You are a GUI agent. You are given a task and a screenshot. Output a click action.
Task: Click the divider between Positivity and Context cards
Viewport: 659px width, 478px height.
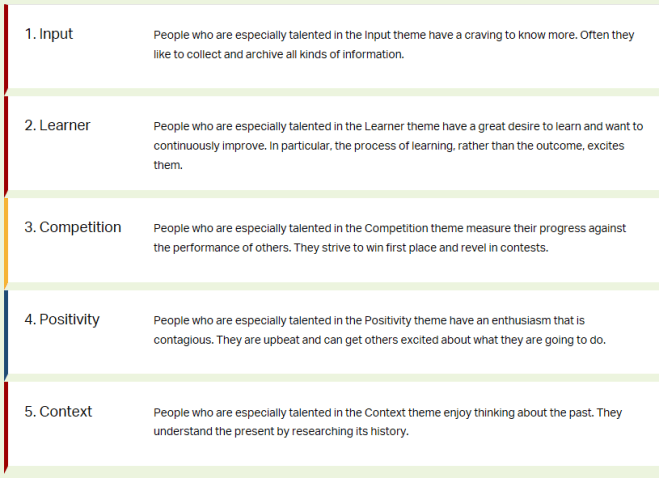pos(330,377)
